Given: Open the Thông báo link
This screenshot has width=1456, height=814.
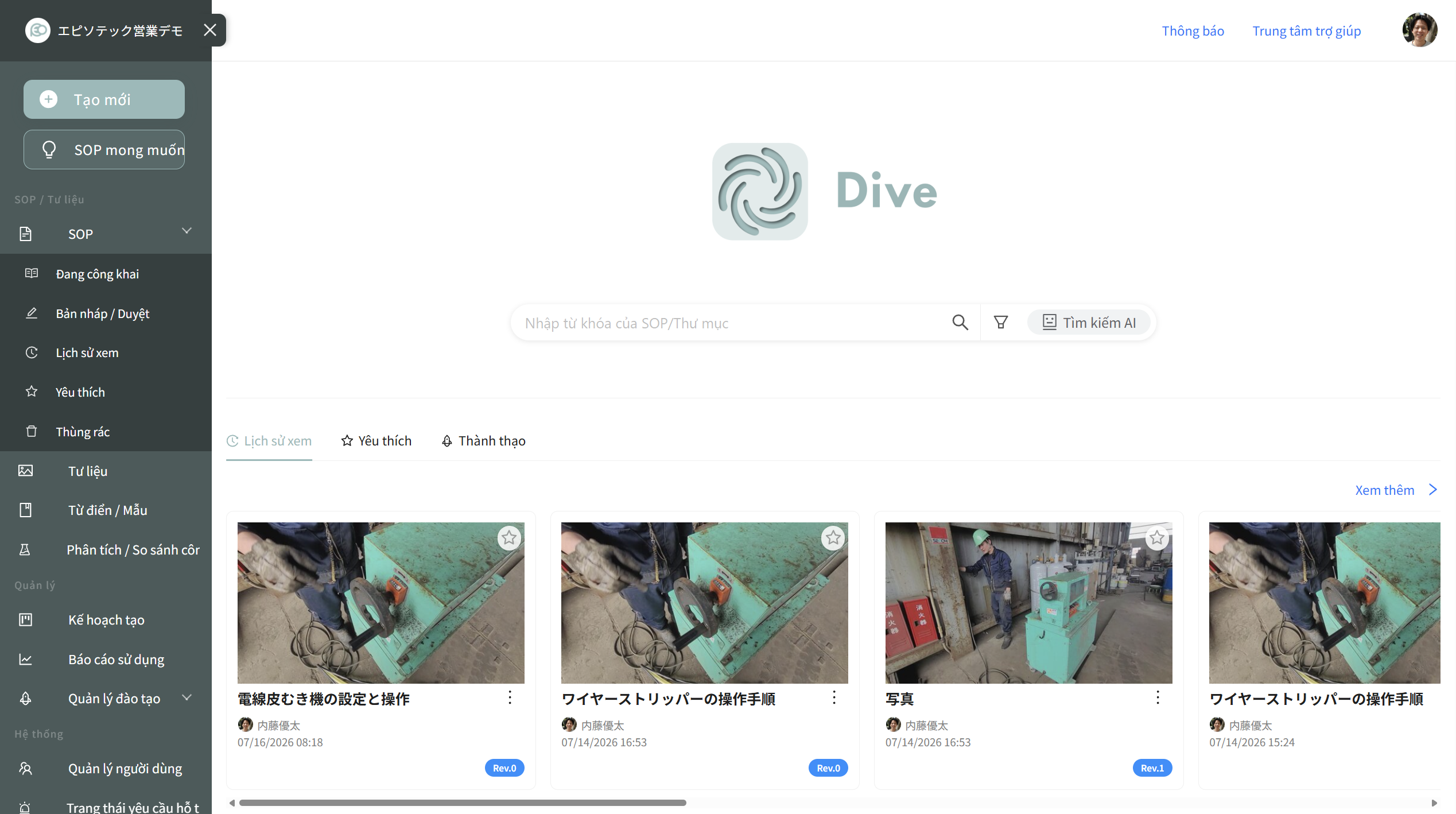Looking at the screenshot, I should (x=1193, y=31).
